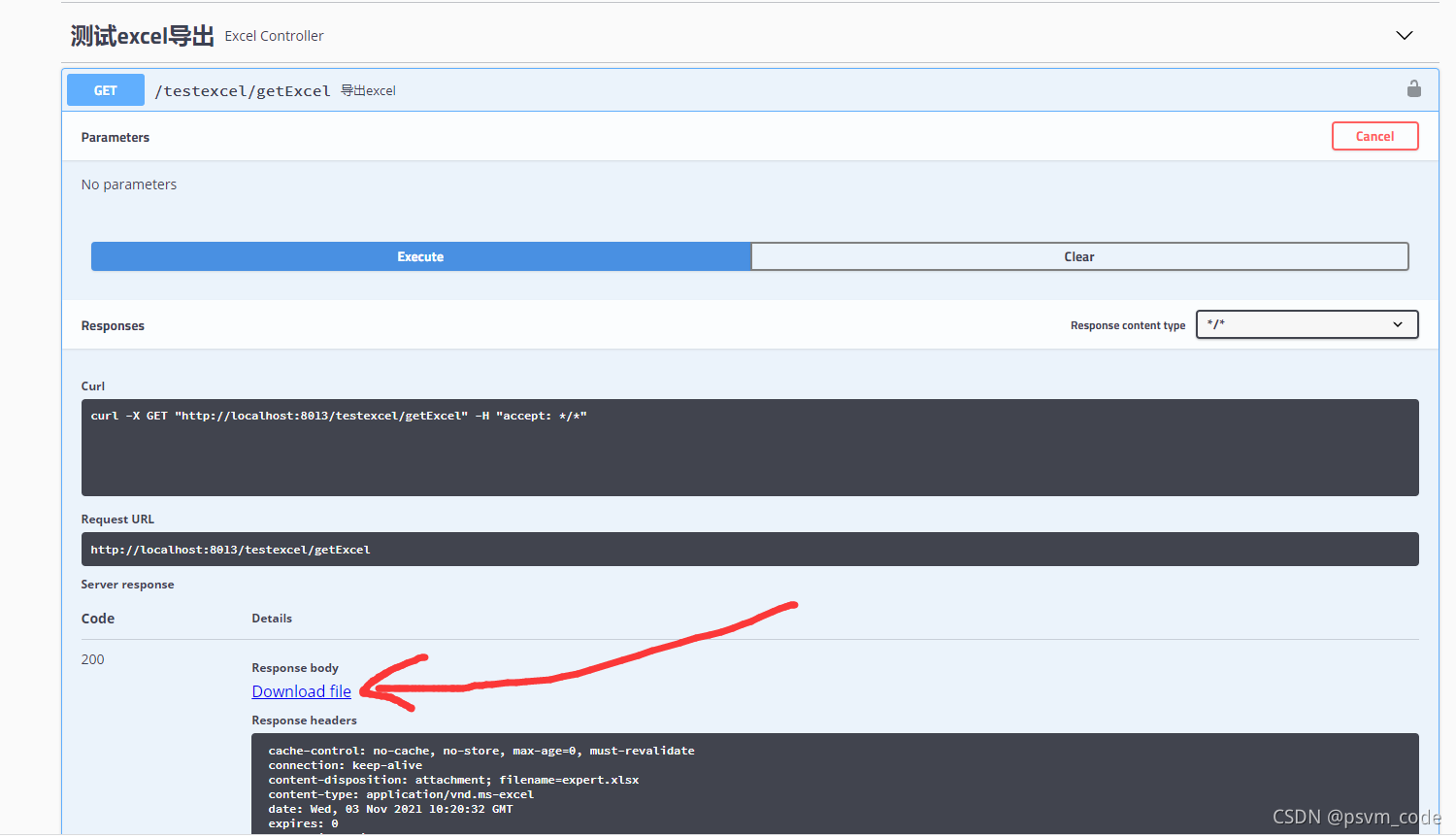Click the Server response Code 200 label
This screenshot has height=838, width=1456.
click(x=92, y=658)
